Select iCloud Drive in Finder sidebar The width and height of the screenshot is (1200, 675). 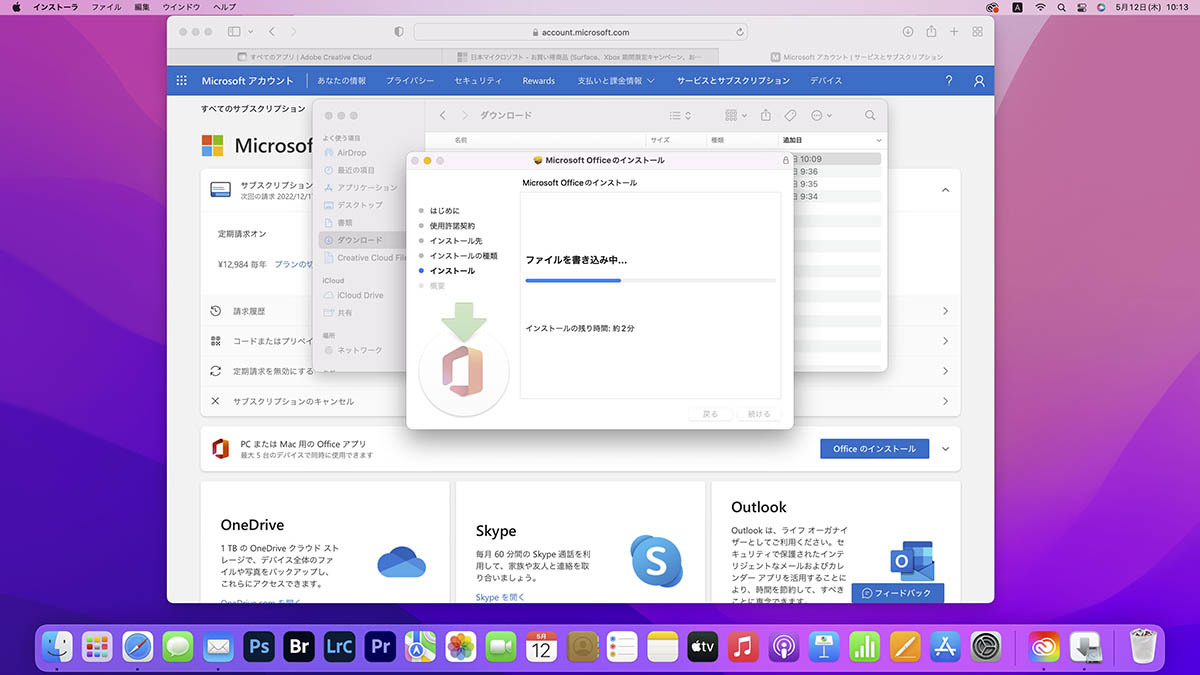360,295
